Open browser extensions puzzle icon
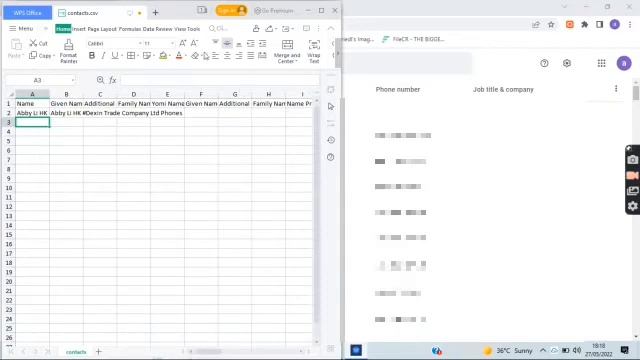 tap(584, 24)
